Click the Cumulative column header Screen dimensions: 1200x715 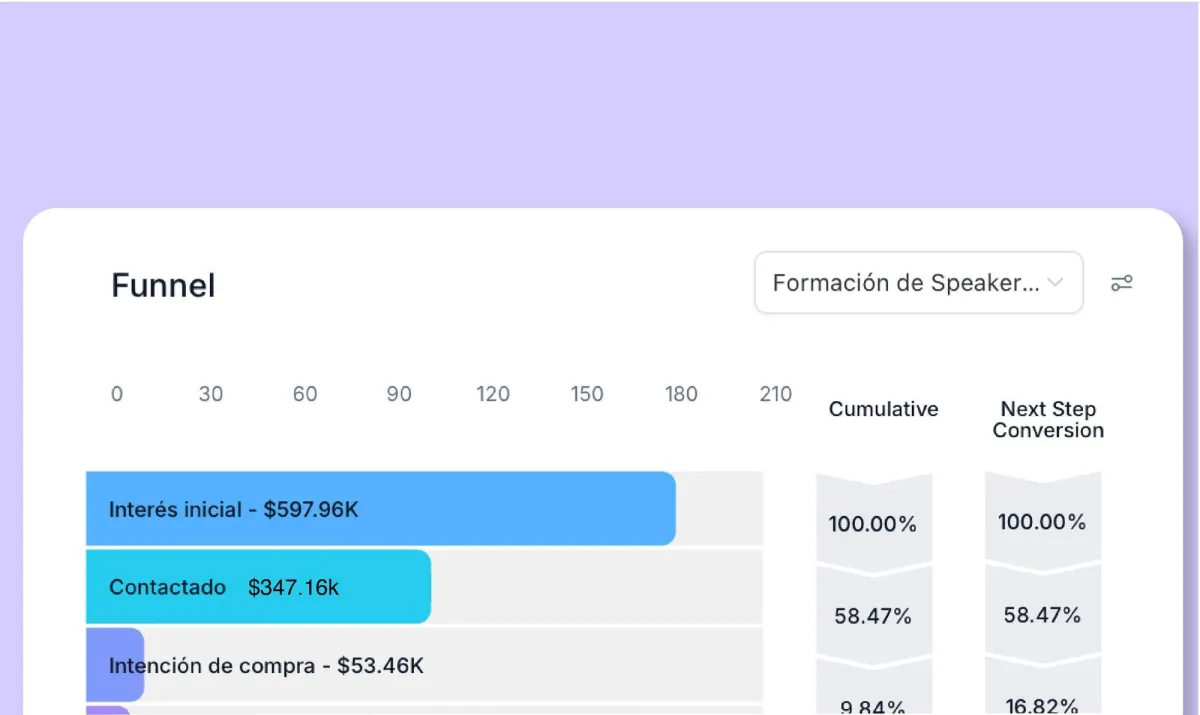(884, 409)
